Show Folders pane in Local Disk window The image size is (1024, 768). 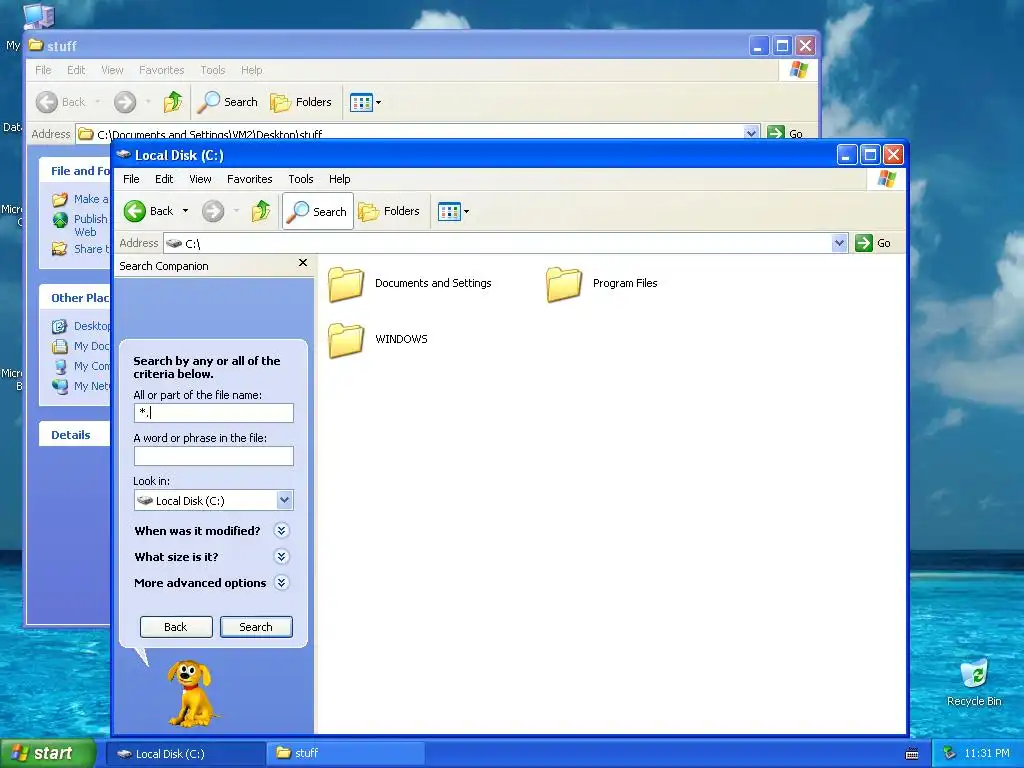(389, 211)
